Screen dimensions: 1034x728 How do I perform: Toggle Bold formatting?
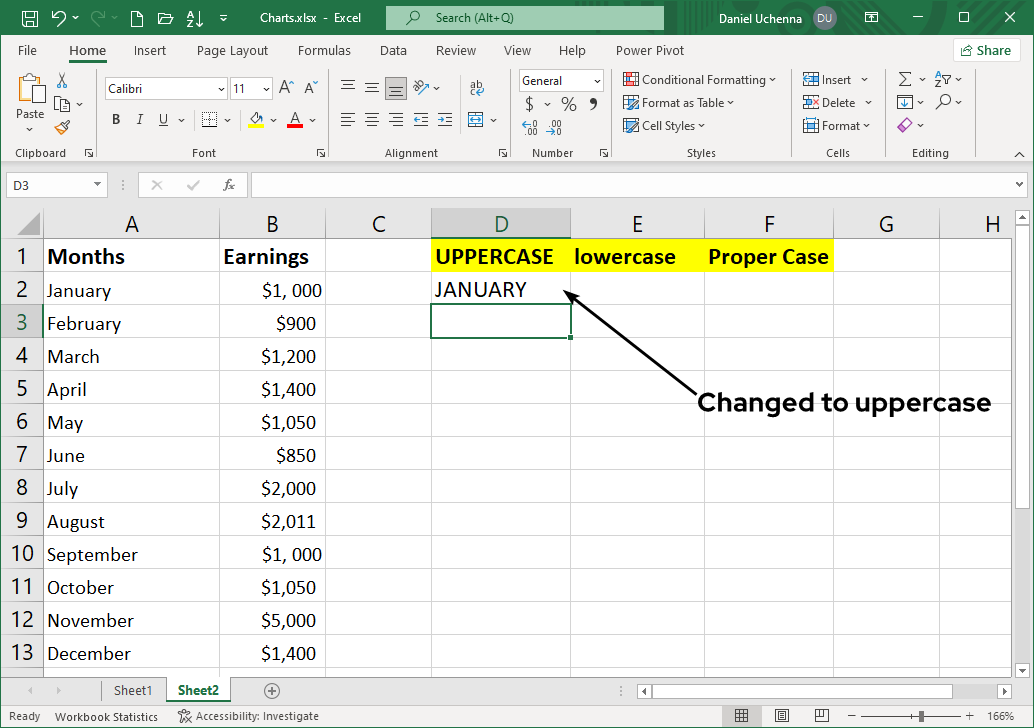click(x=116, y=120)
